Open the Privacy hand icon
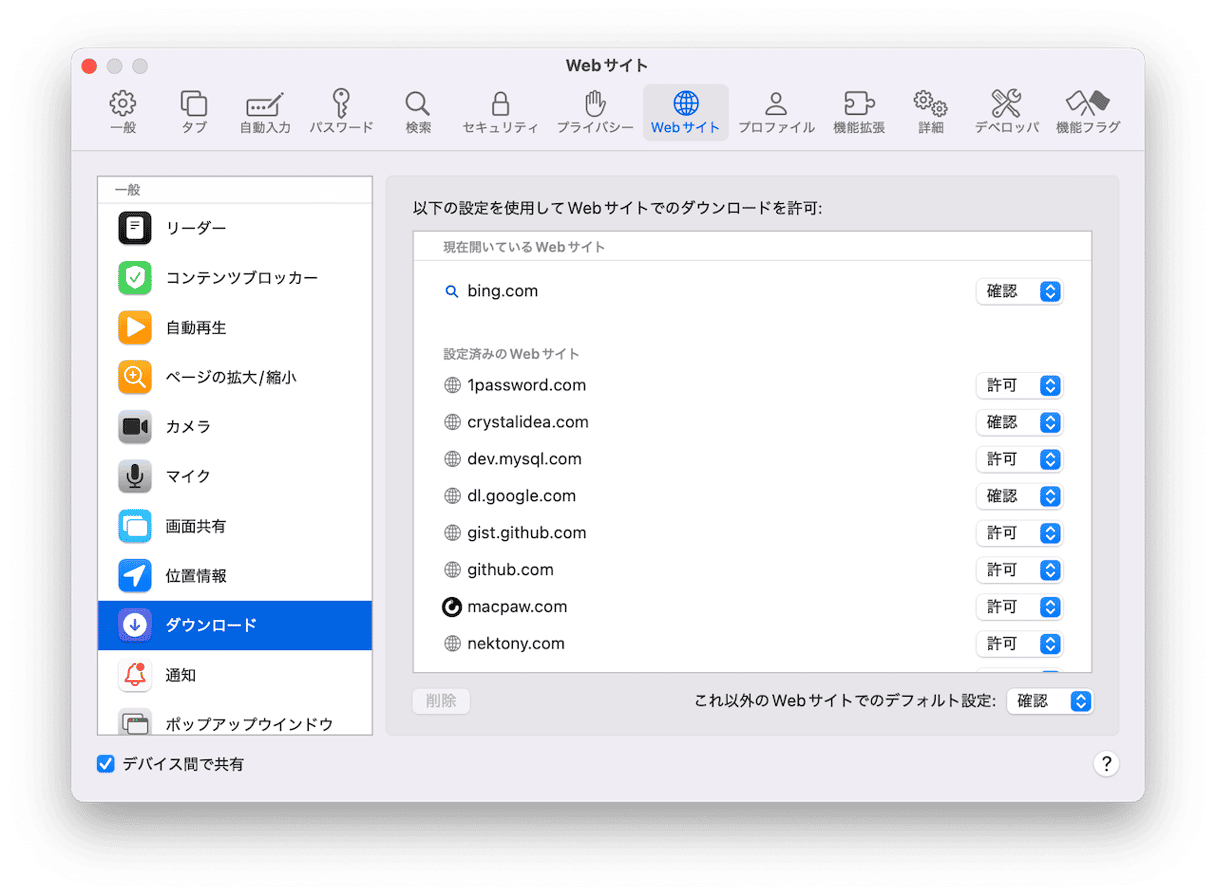 click(595, 104)
